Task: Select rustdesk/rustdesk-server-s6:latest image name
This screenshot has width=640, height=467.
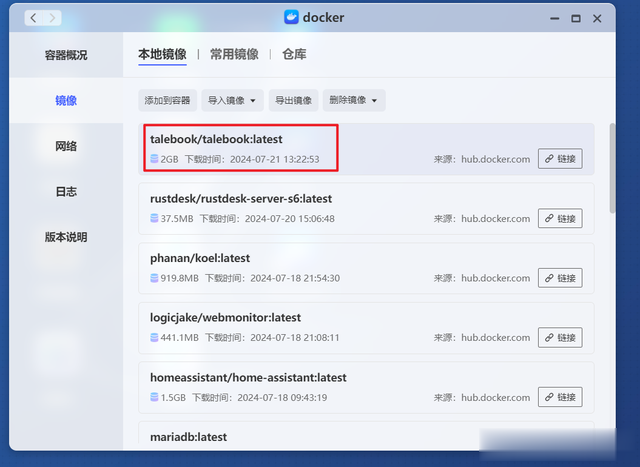Action: [241, 199]
